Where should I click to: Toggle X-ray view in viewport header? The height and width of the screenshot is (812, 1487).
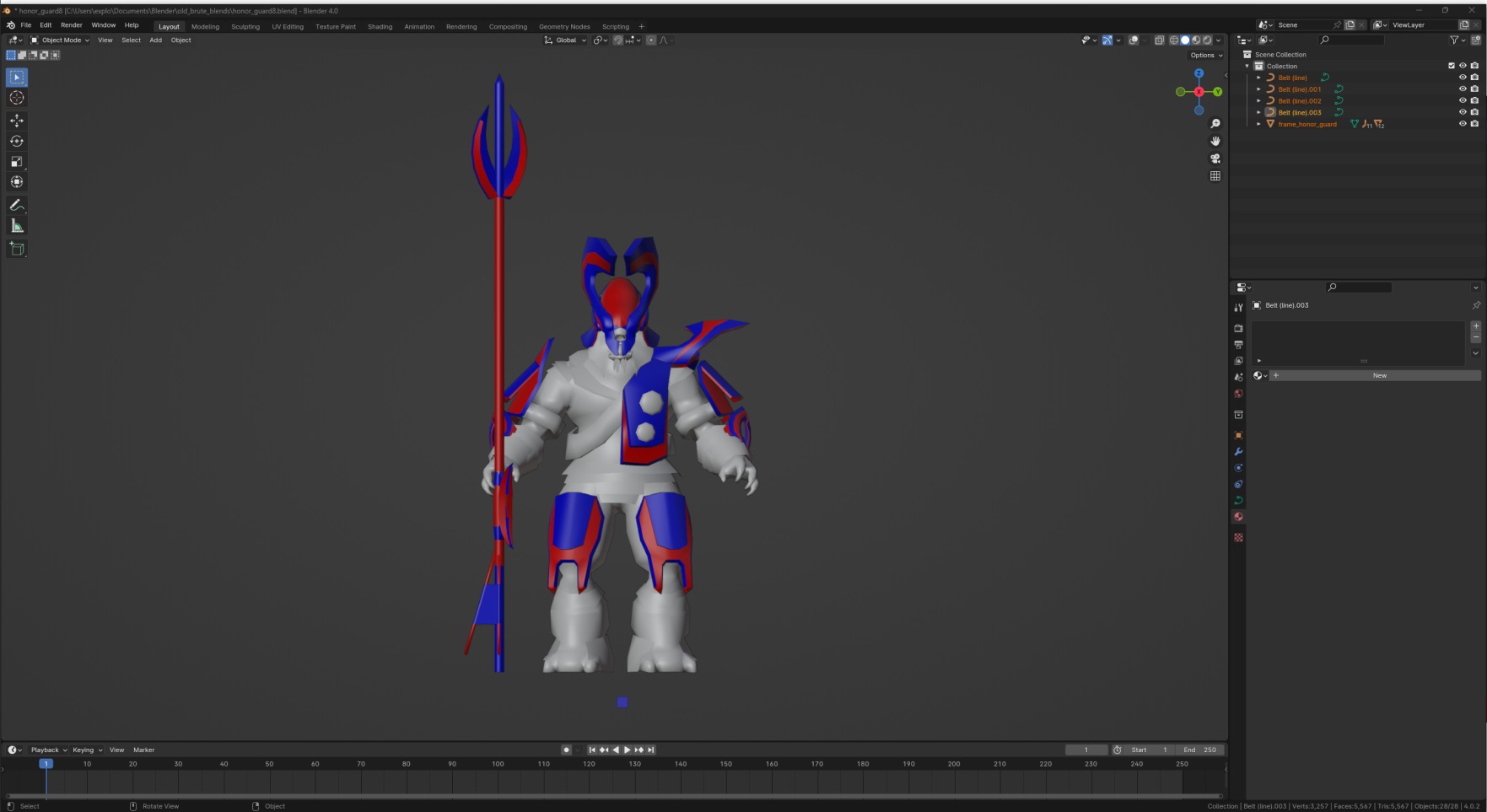point(1159,40)
